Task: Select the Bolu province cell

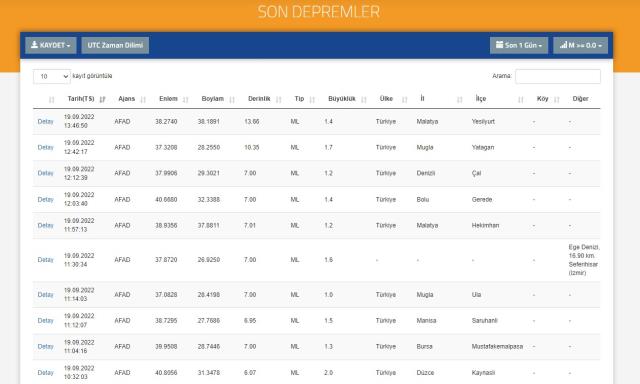Action: tap(423, 200)
